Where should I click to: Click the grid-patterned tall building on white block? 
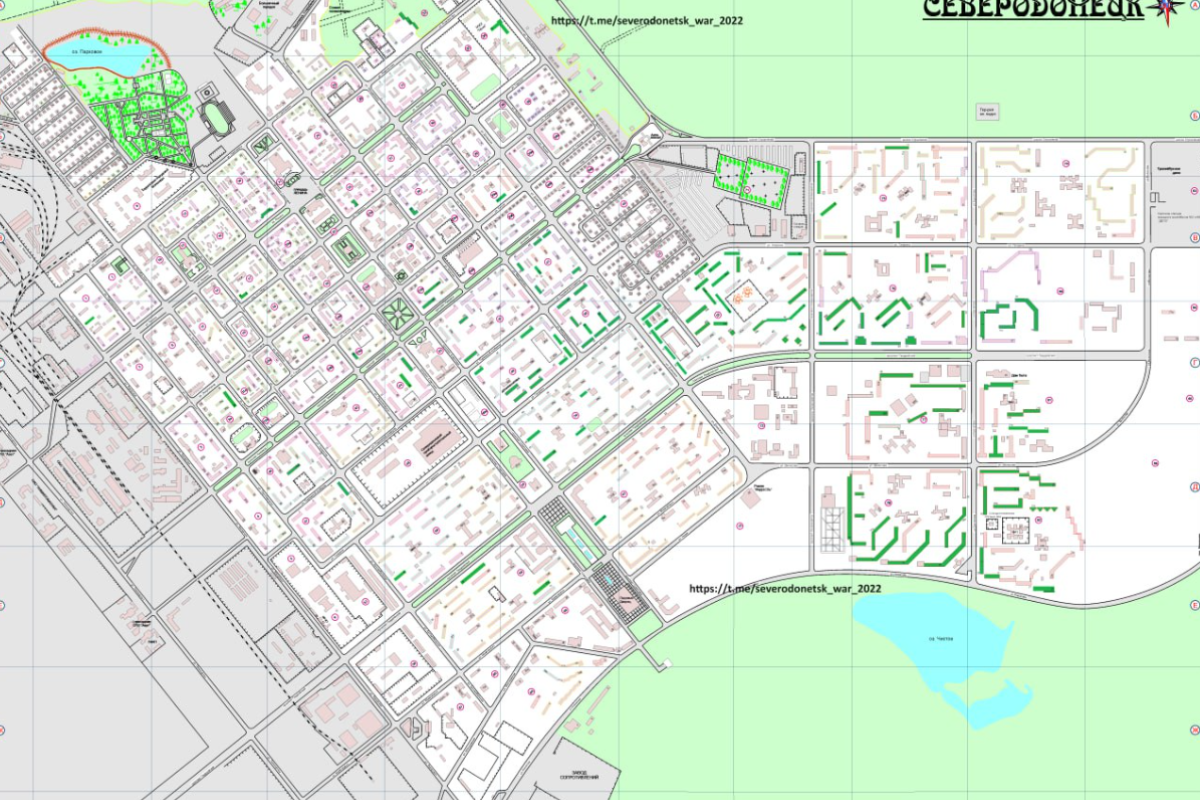(x=831, y=529)
